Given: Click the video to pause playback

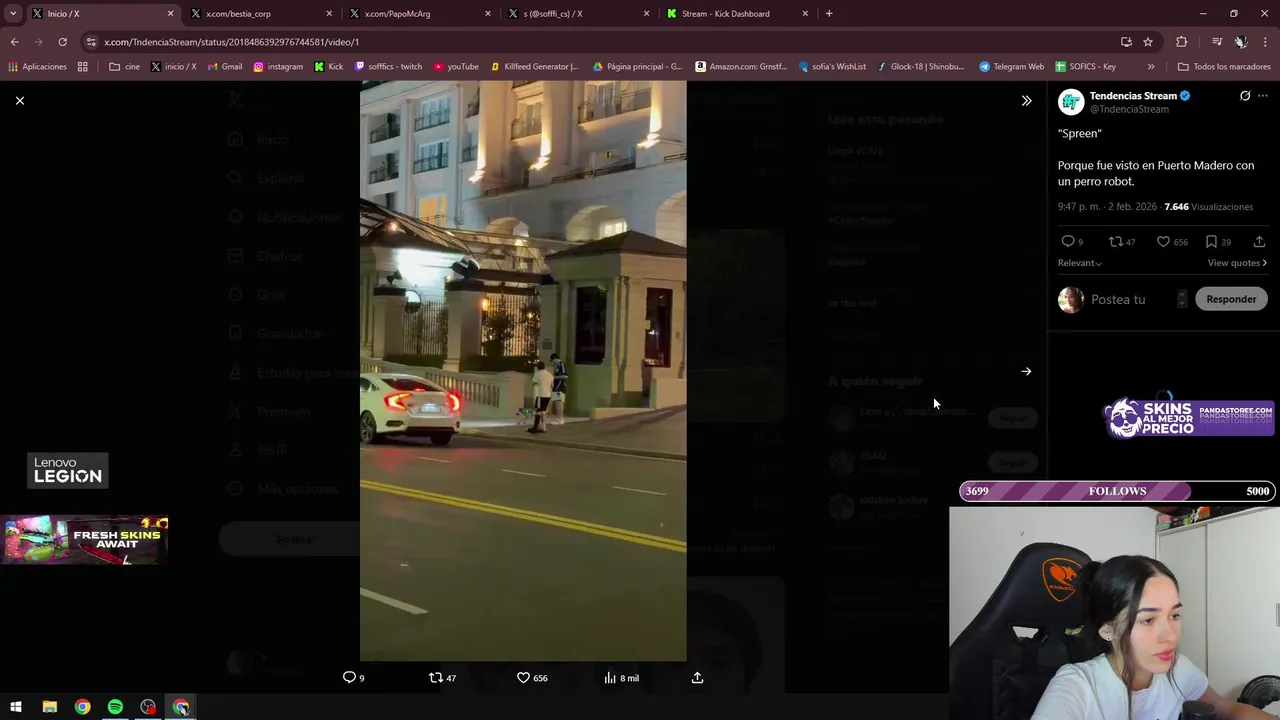Looking at the screenshot, I should coord(523,371).
